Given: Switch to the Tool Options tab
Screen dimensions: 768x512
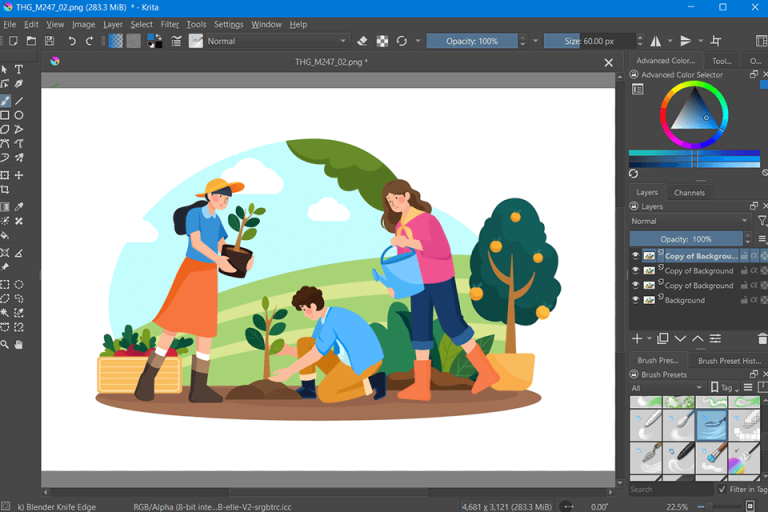Looking at the screenshot, I should tap(721, 61).
